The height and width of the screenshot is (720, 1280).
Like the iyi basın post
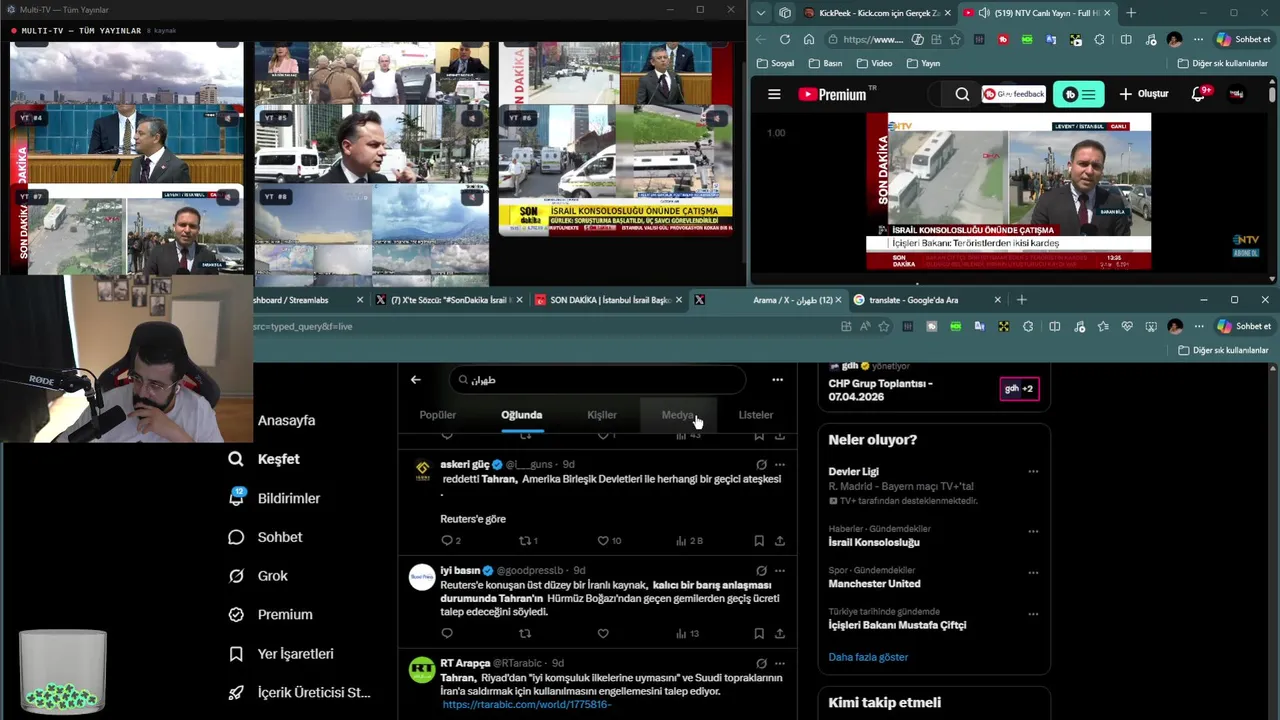tap(603, 634)
